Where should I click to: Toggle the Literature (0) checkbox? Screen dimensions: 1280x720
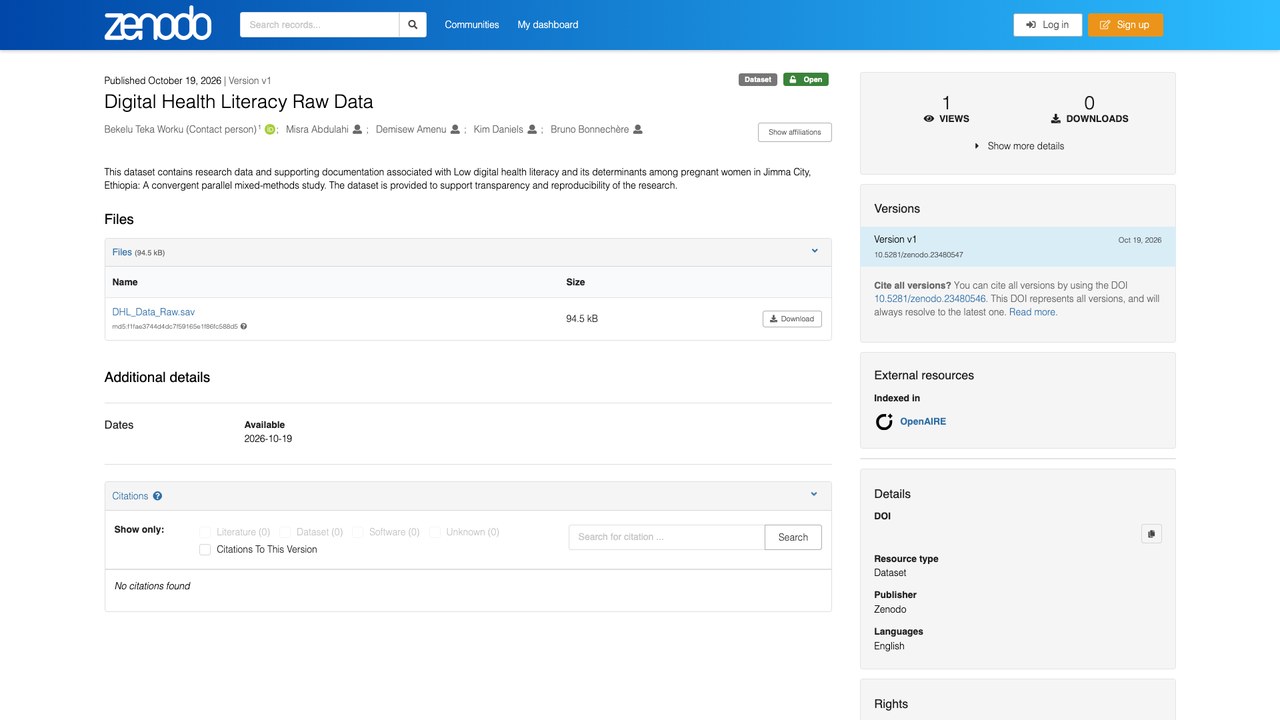pyautogui.click(x=205, y=532)
